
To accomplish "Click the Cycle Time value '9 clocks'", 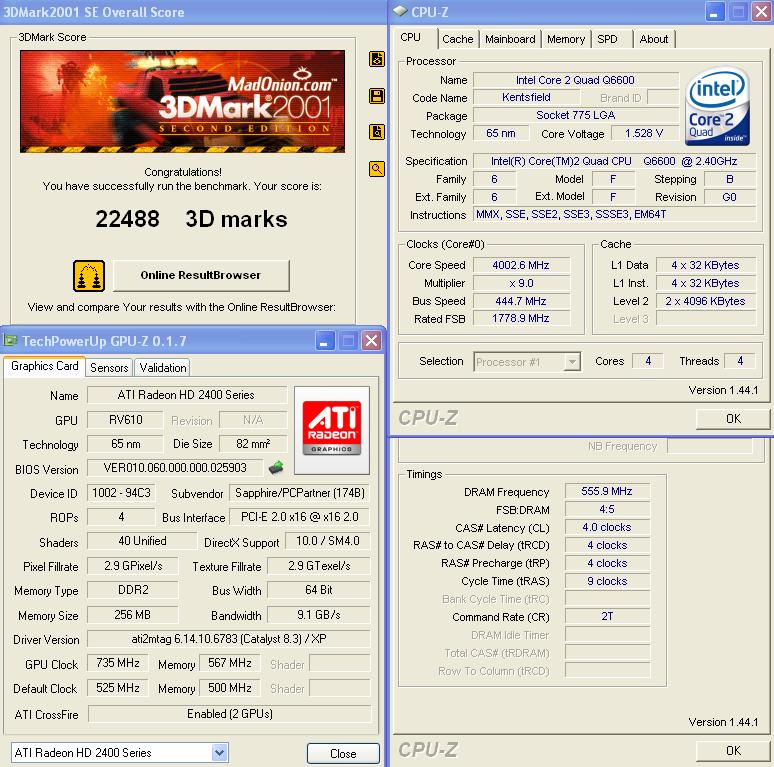I will (x=607, y=581).
